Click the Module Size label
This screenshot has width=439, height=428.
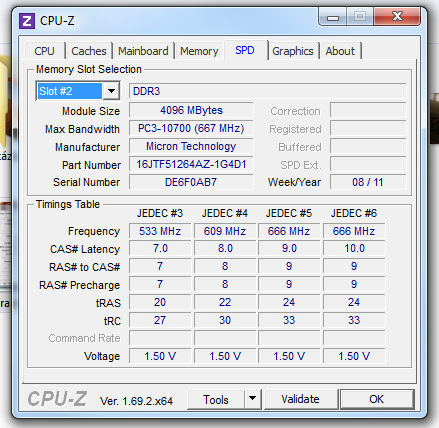click(x=91, y=111)
